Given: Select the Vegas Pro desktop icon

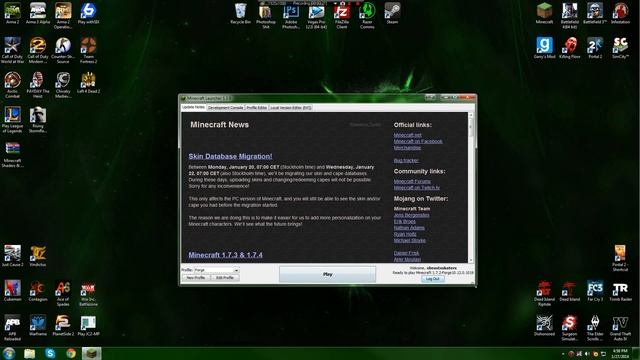Looking at the screenshot, I should pyautogui.click(x=316, y=16).
